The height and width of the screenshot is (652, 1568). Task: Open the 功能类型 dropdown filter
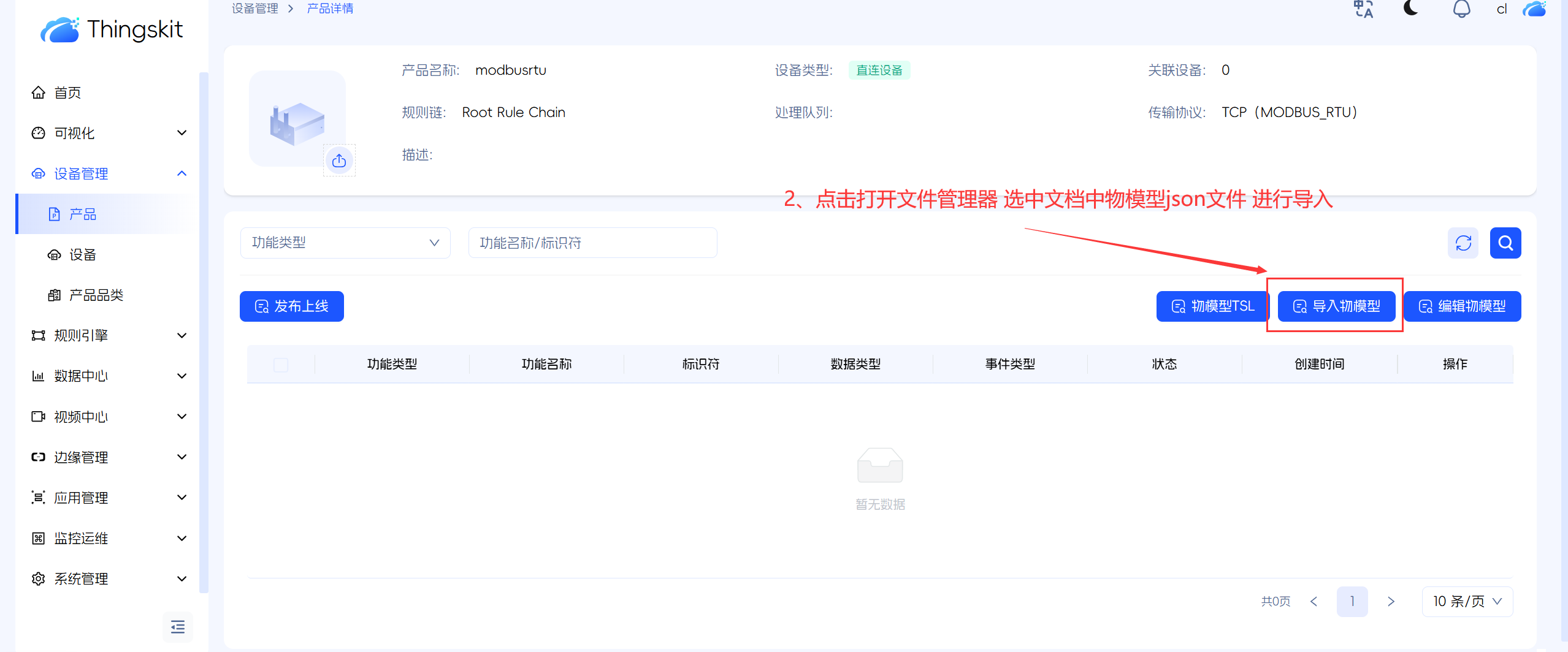tap(345, 243)
